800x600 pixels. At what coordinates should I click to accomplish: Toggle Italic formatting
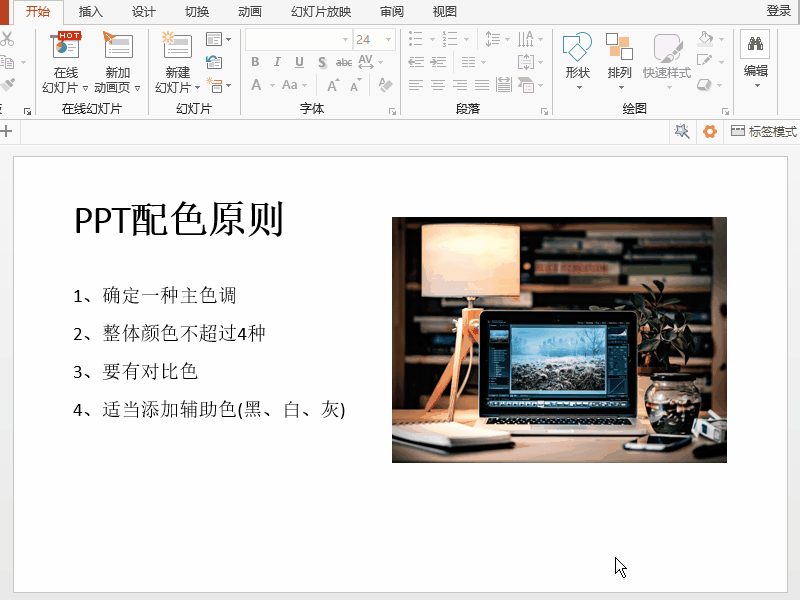(x=277, y=62)
